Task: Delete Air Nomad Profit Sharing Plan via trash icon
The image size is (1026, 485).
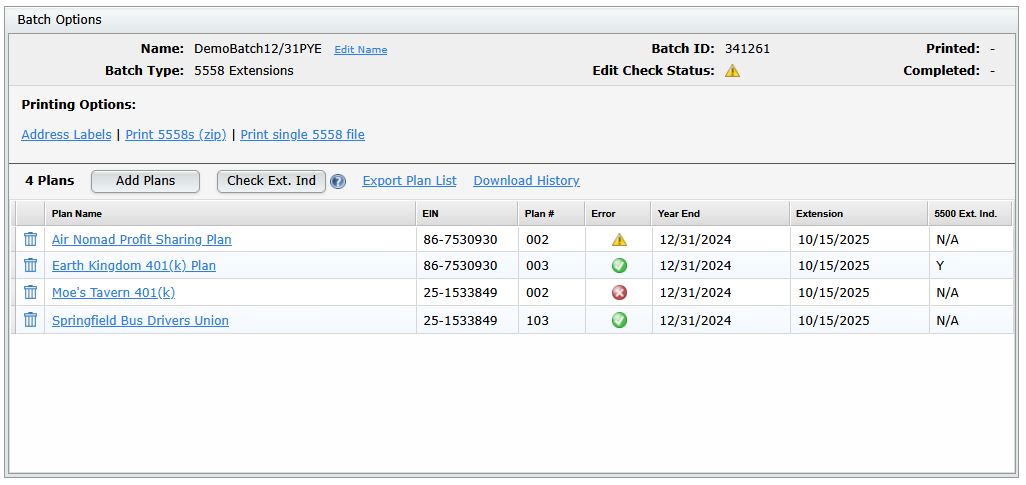Action: 30,239
